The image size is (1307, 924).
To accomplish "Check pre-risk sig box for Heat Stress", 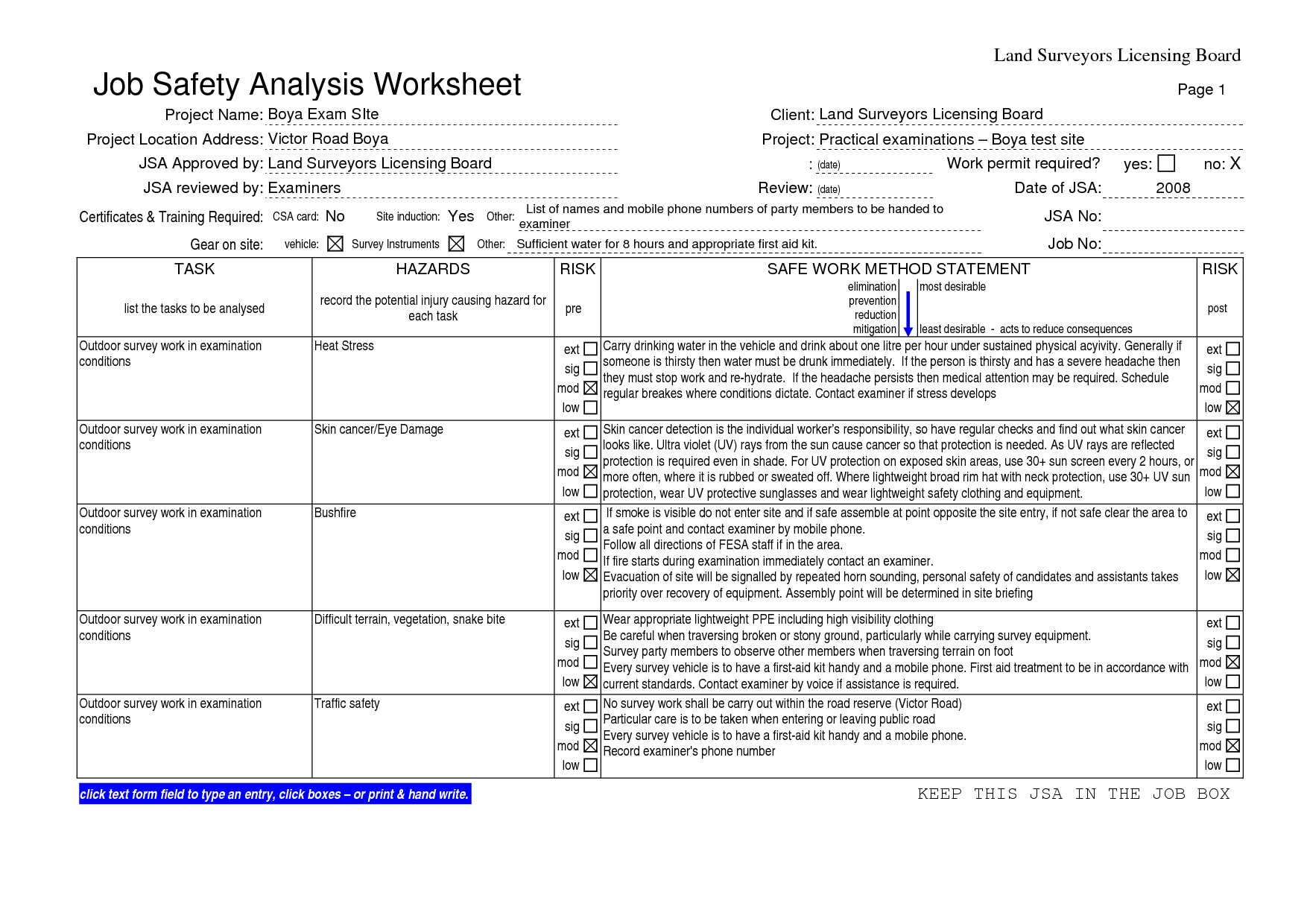I will coord(591,368).
